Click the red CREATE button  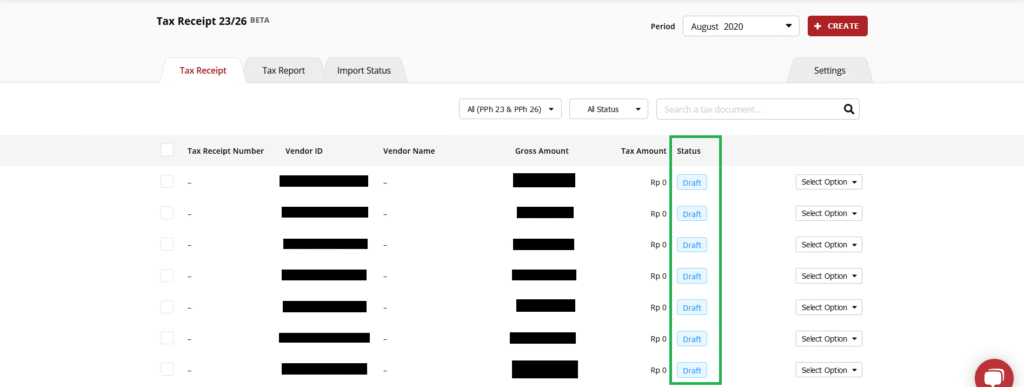pos(837,26)
